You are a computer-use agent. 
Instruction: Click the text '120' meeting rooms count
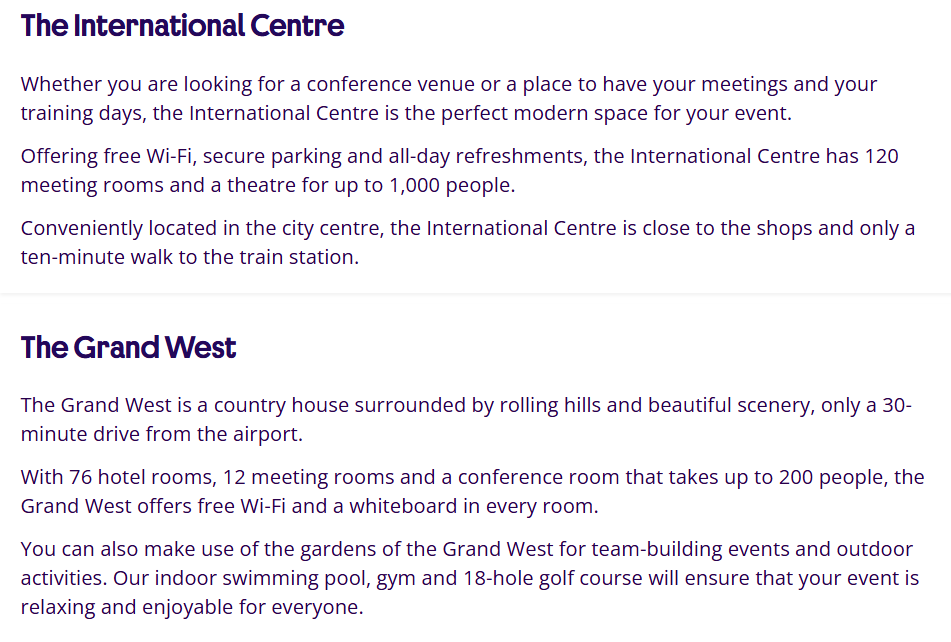[x=881, y=156]
